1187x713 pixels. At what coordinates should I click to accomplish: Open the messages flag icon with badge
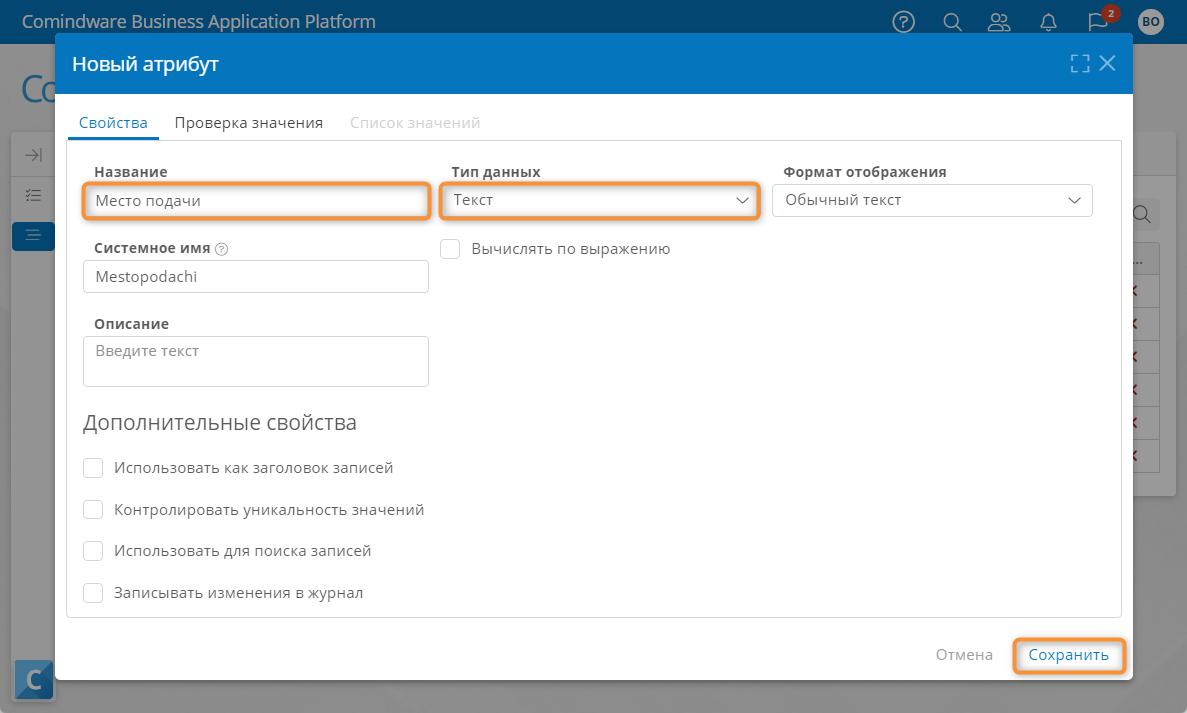pos(1098,21)
